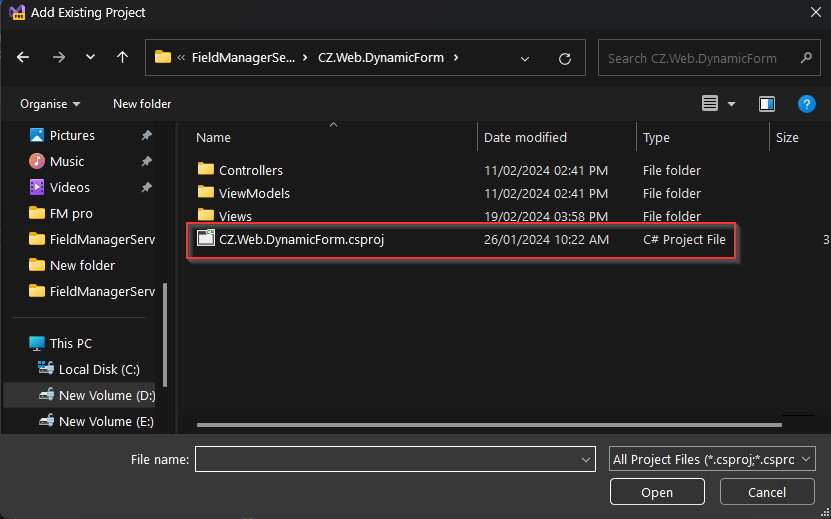Viewport: 831px width, 519px height.
Task: Sort by the Type column header
Action: 656,137
